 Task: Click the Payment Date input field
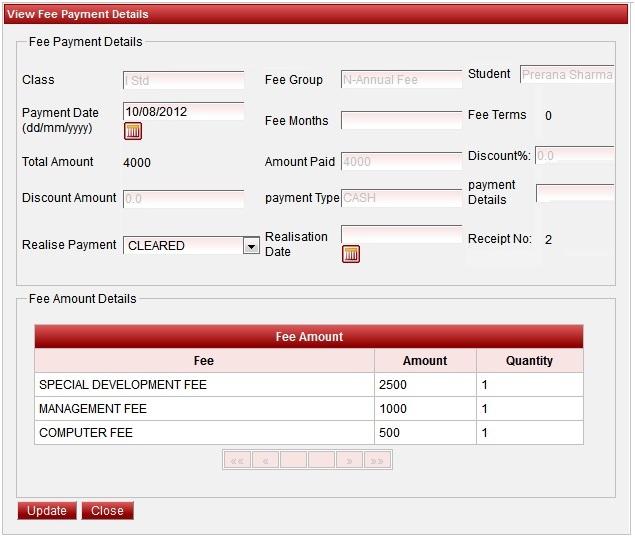[x=183, y=110]
